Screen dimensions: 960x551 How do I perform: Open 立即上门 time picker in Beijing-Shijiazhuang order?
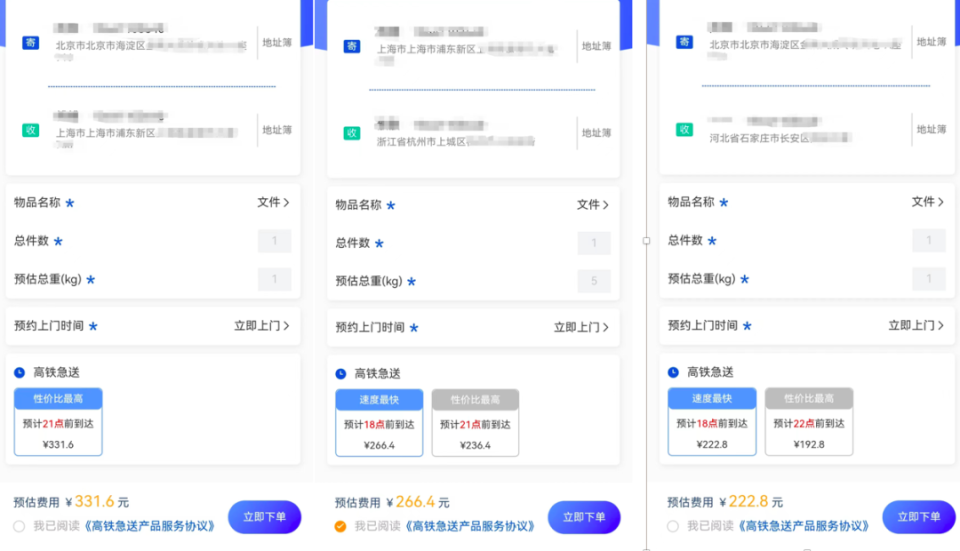pos(916,325)
